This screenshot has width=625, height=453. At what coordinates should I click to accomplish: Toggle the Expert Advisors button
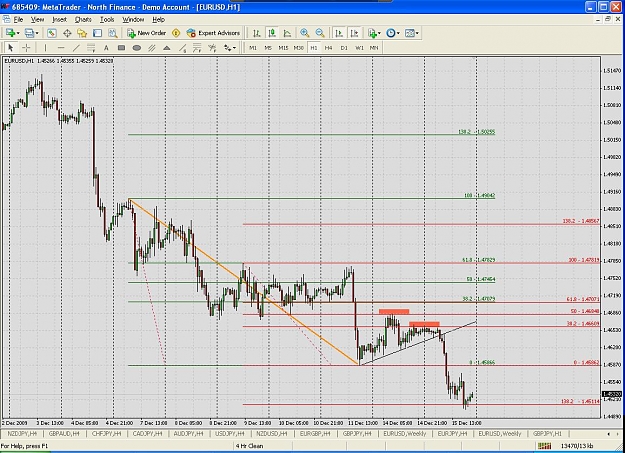(213, 33)
